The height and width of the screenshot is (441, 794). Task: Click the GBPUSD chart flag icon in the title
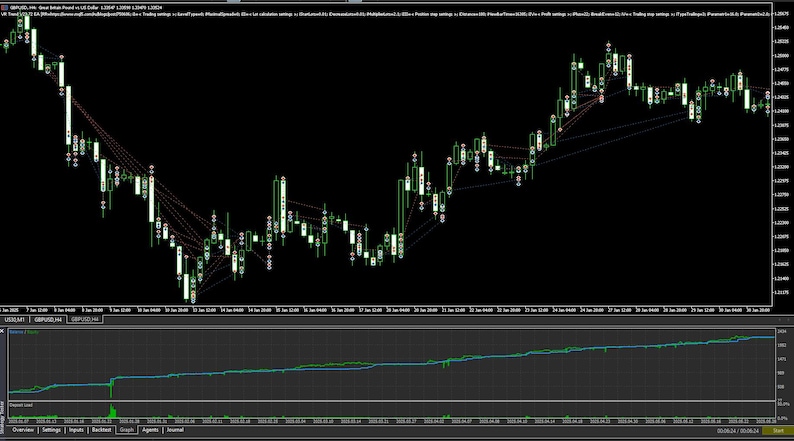point(5,8)
